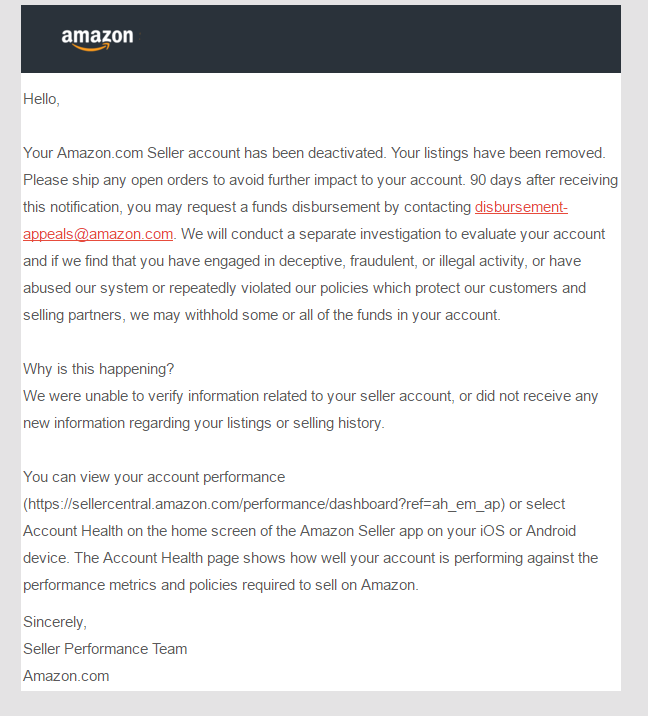Click the "Seller Performance Team" signature
This screenshot has height=716, width=648.
click(x=105, y=649)
